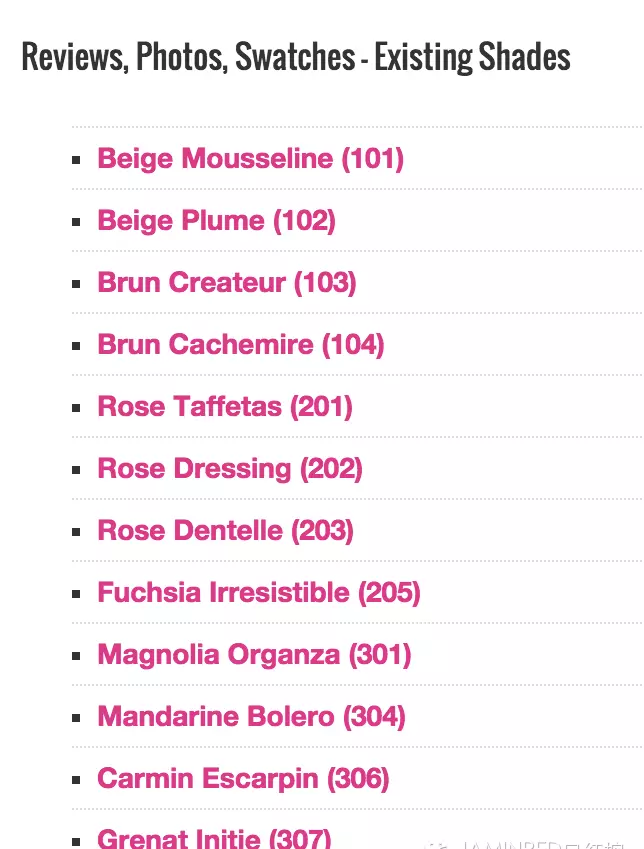Open the Beige Mousseline (101) shade link
The height and width of the screenshot is (849, 644).
click(250, 159)
